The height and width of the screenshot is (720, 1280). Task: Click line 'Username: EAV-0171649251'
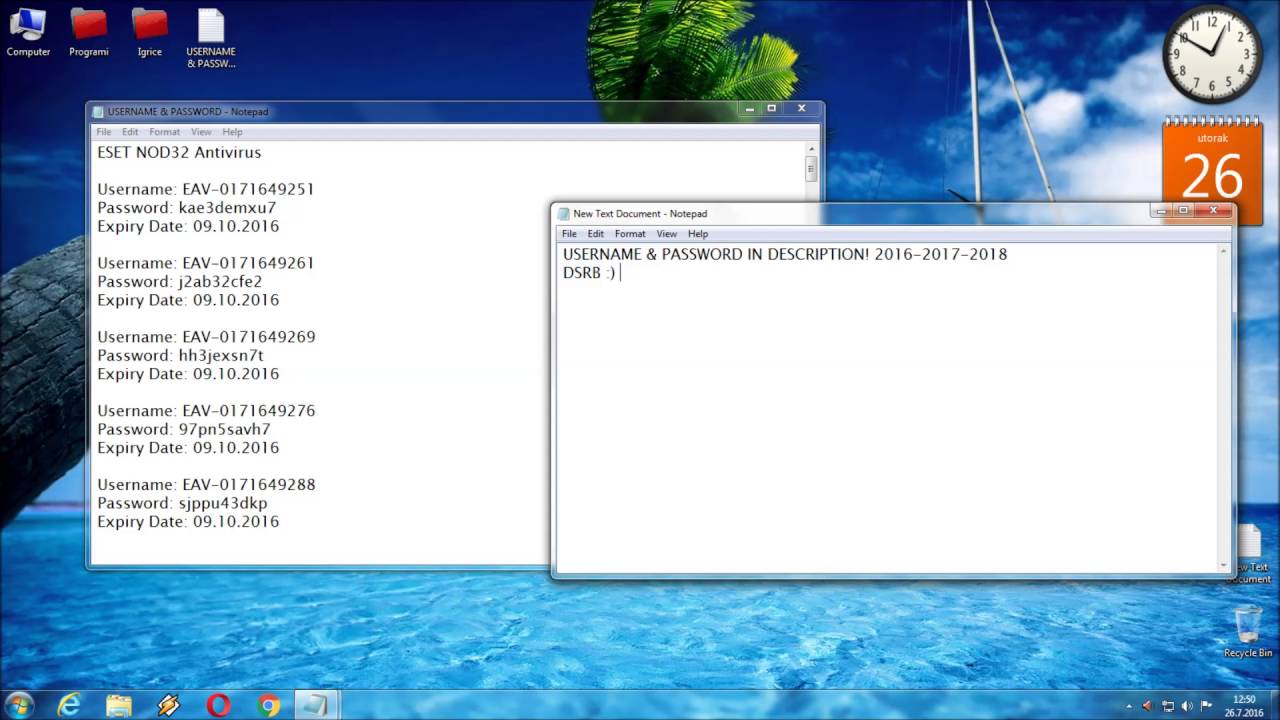pyautogui.click(x=205, y=190)
